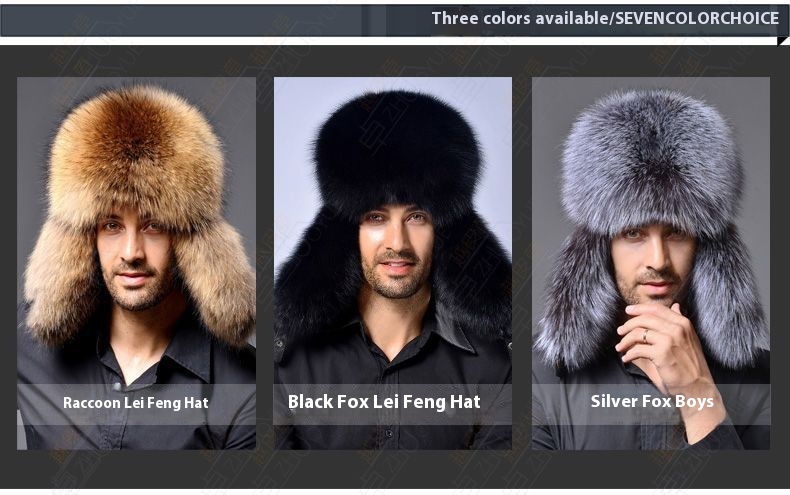The height and width of the screenshot is (495, 790).
Task: Click the SEVENCOLORCHOICE text in the banner
Action: coord(697,18)
